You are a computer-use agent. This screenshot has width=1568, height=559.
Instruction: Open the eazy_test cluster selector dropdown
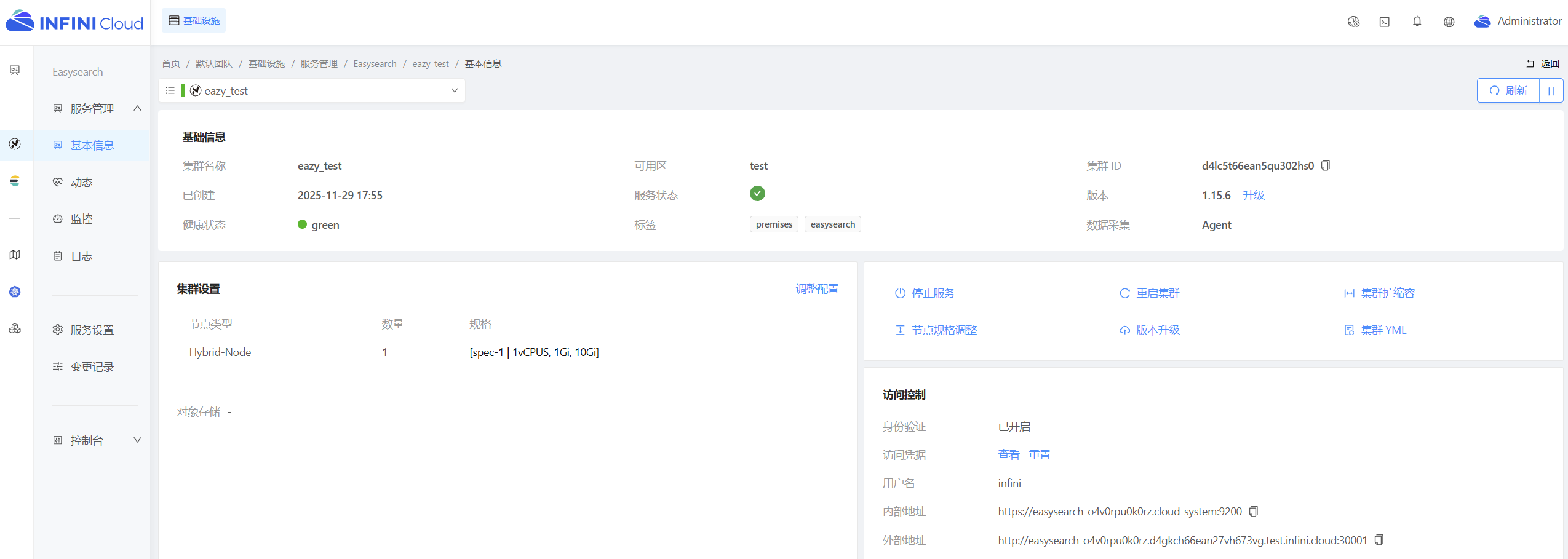point(311,90)
